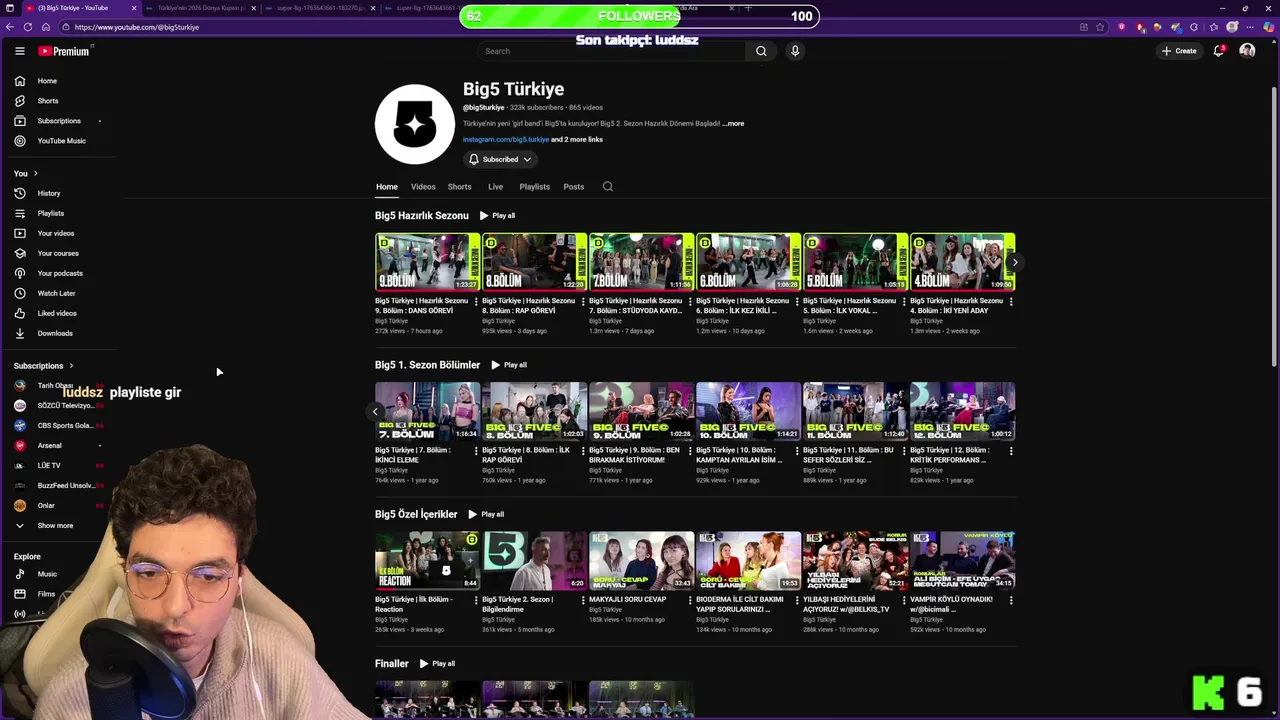Open 9. Bölüm Dans Görevi thumbnail
1280x720 pixels.
427,262
